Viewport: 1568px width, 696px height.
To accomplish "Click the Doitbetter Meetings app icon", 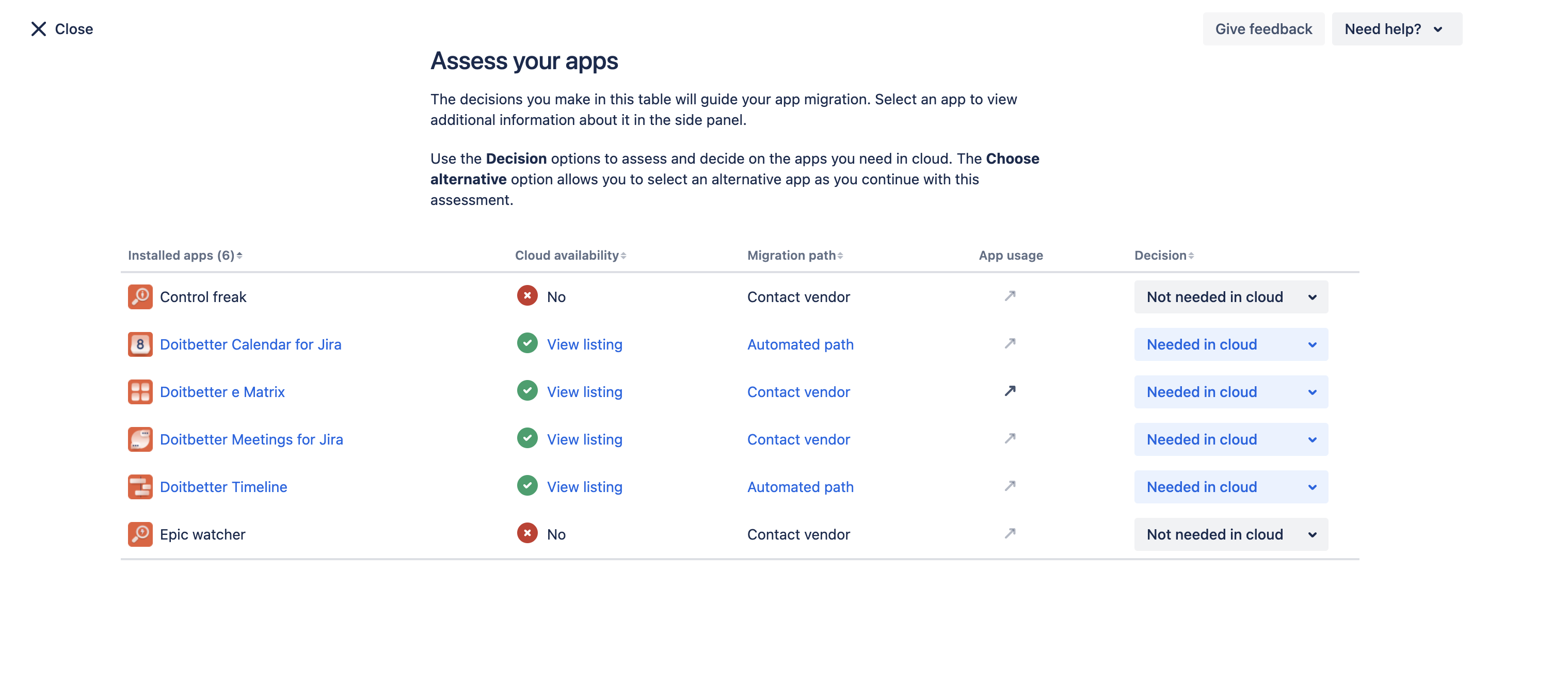I will (x=140, y=439).
